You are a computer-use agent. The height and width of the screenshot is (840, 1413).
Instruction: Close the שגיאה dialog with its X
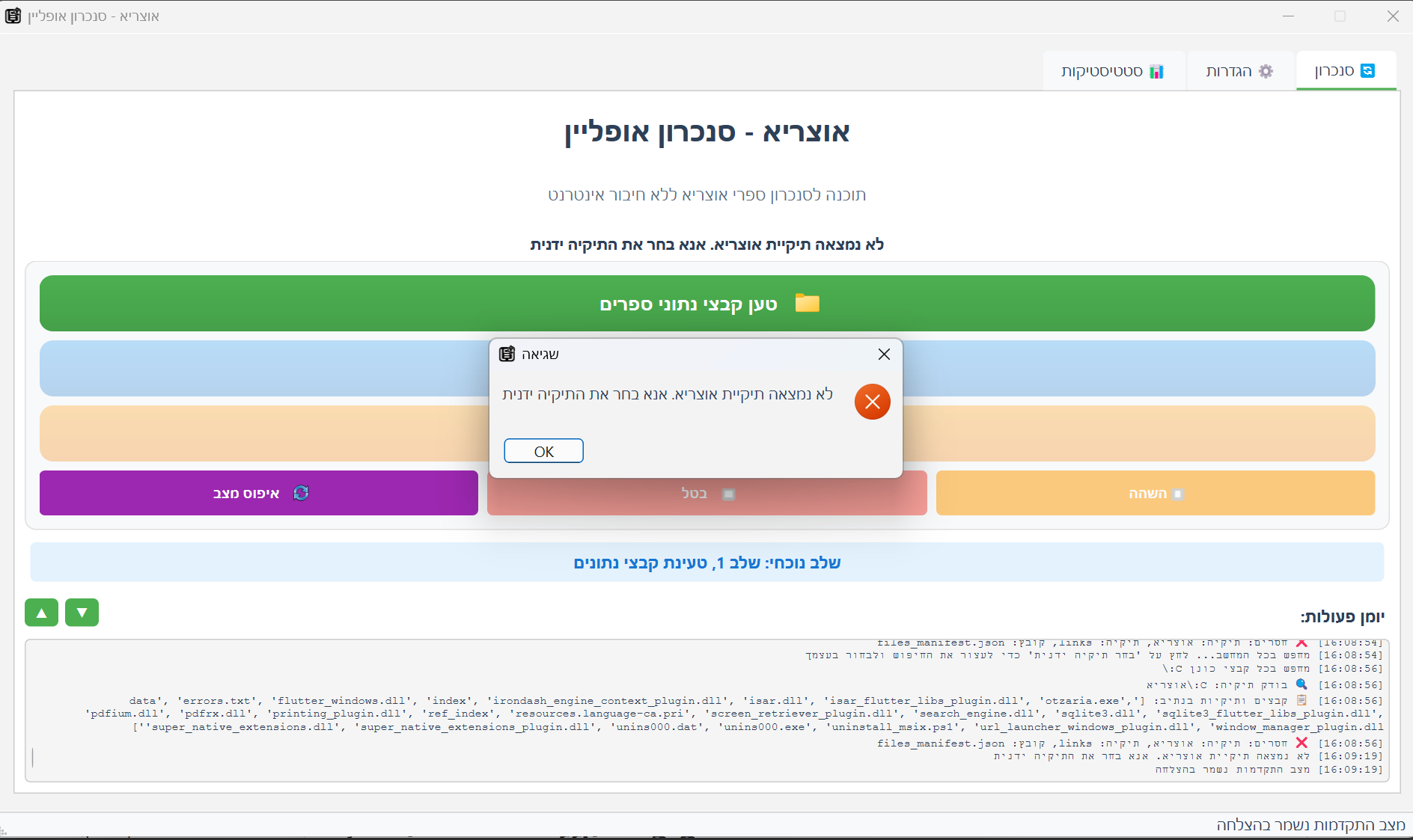(884, 354)
